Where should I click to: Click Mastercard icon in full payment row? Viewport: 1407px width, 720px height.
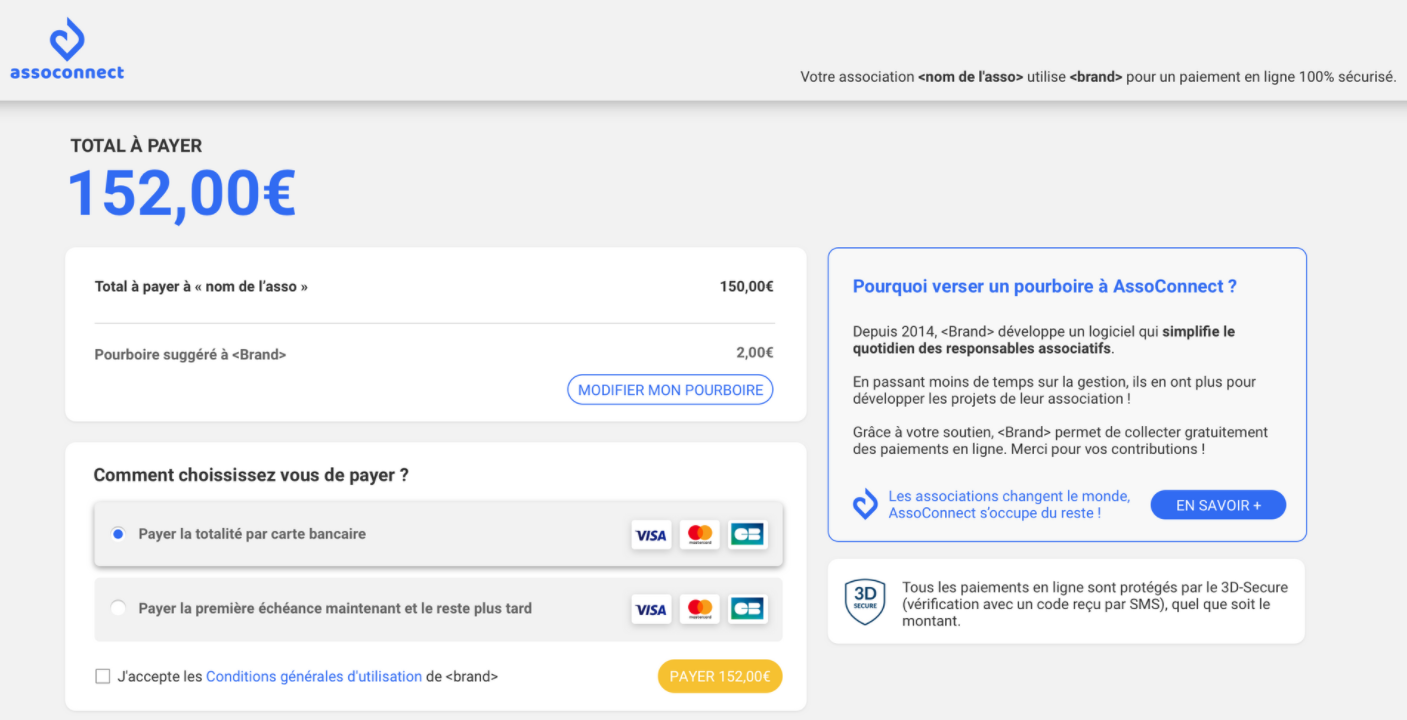pos(700,535)
